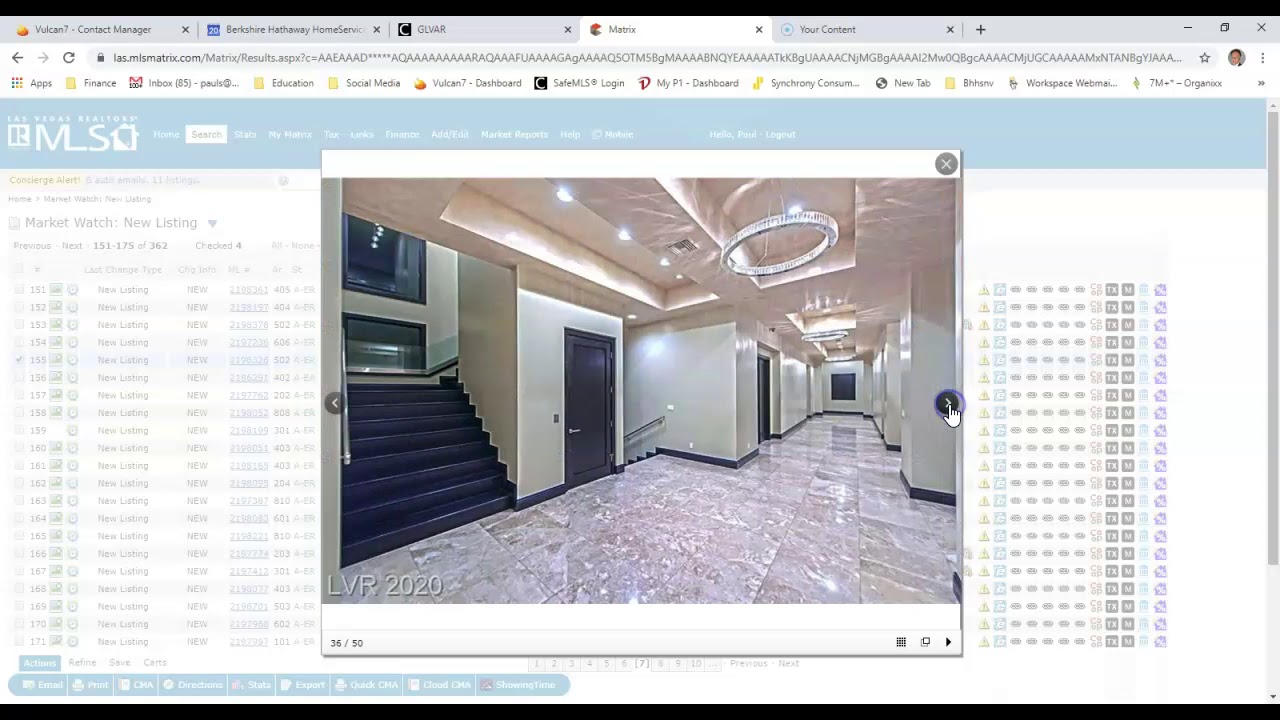Switch to the GLVAR browser tab

[485, 29]
